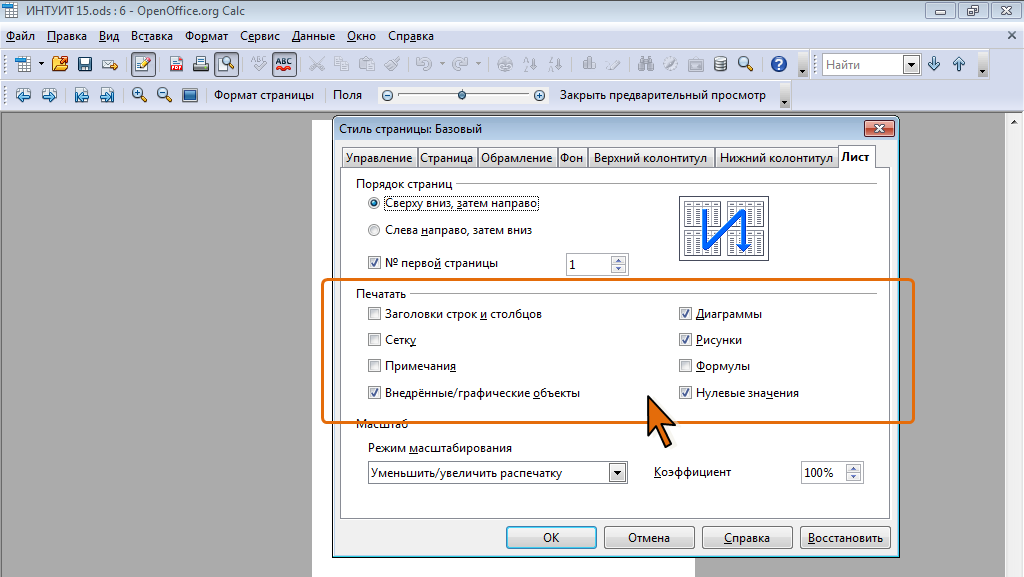Expand standard toolbar options arrow
This screenshot has width=1024, height=577.
[x=803, y=65]
